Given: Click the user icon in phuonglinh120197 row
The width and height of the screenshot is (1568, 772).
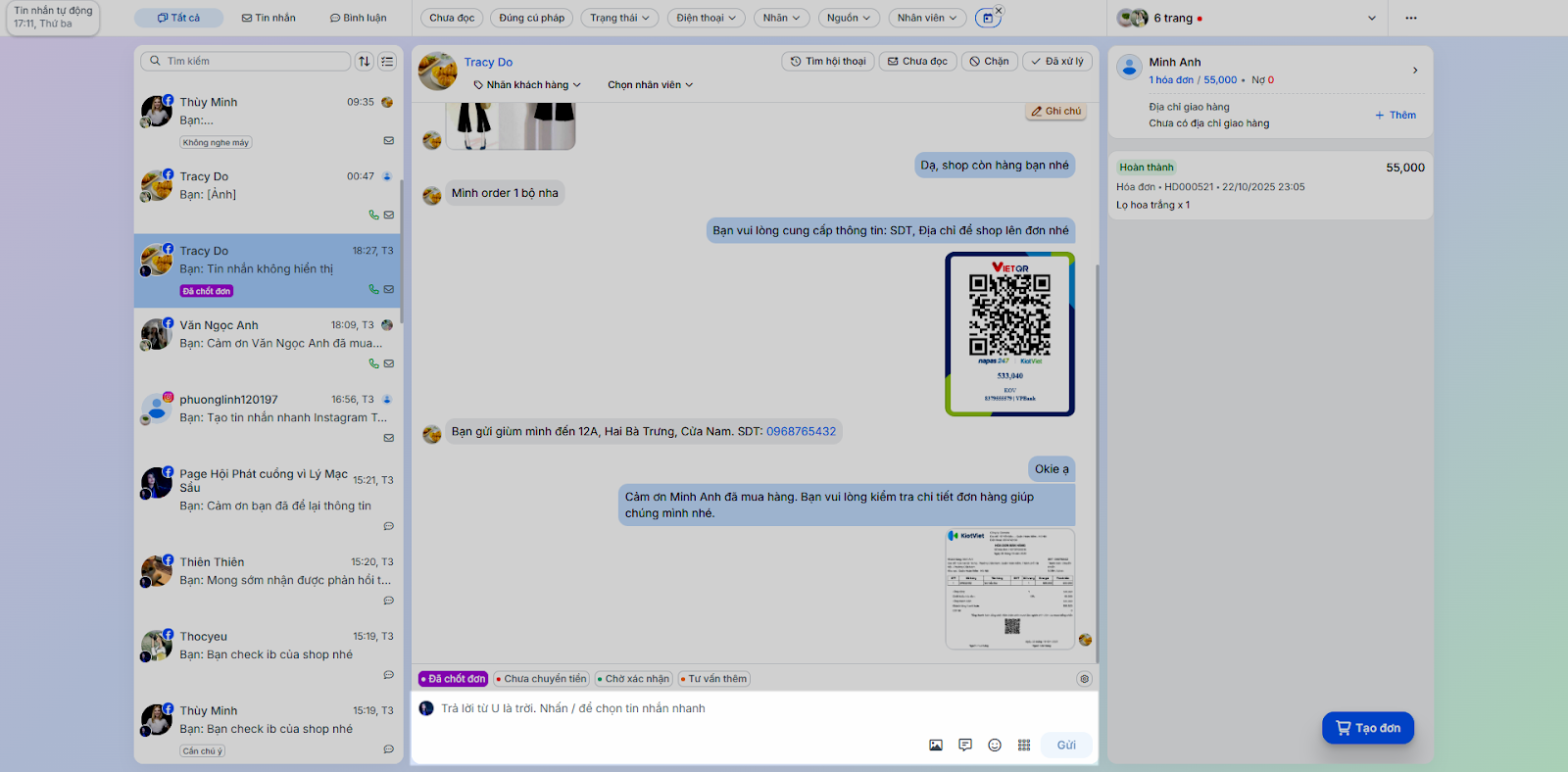Looking at the screenshot, I should tap(387, 400).
